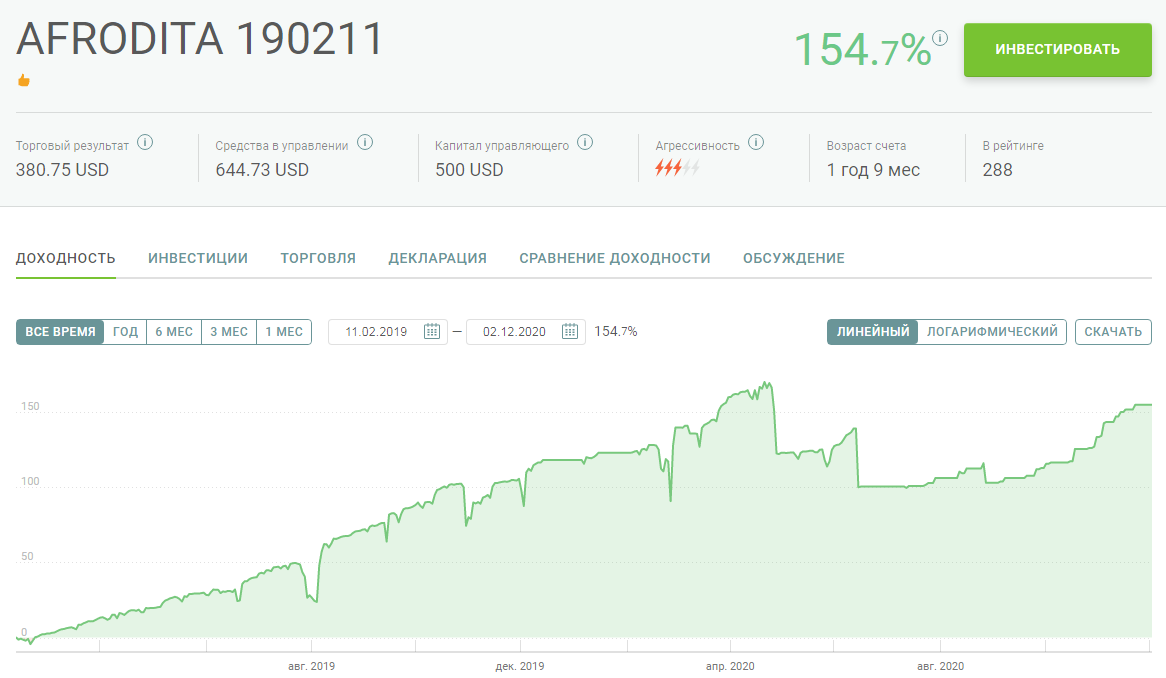Open the Сравнение доходности tab
The height and width of the screenshot is (678, 1166).
click(615, 258)
